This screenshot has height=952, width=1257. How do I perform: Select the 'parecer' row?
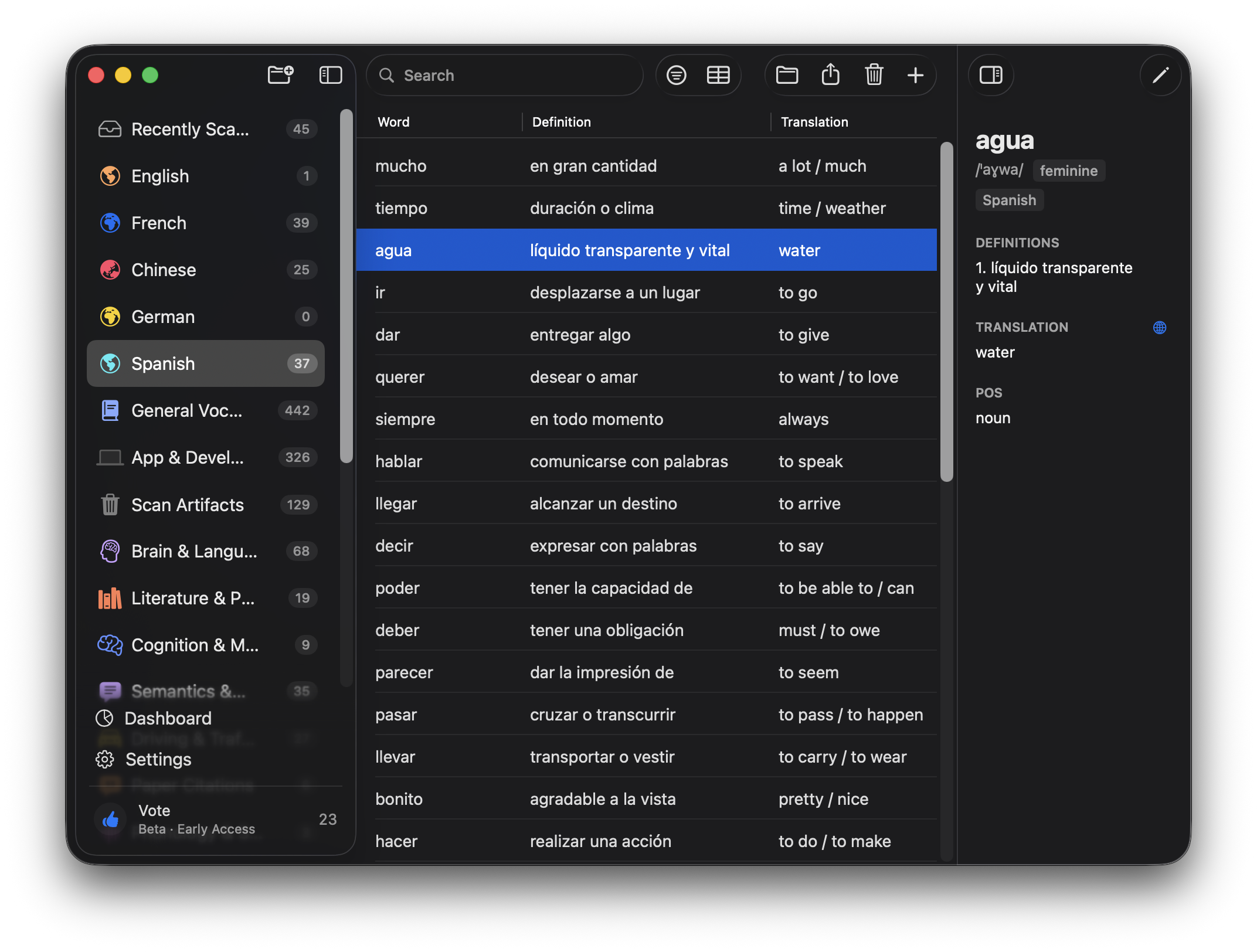647,672
